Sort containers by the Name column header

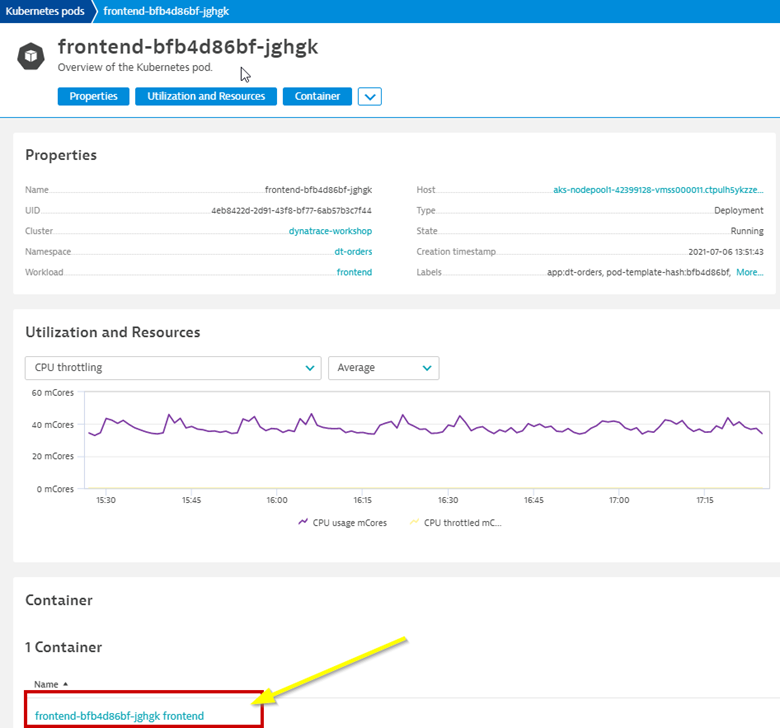click(46, 684)
